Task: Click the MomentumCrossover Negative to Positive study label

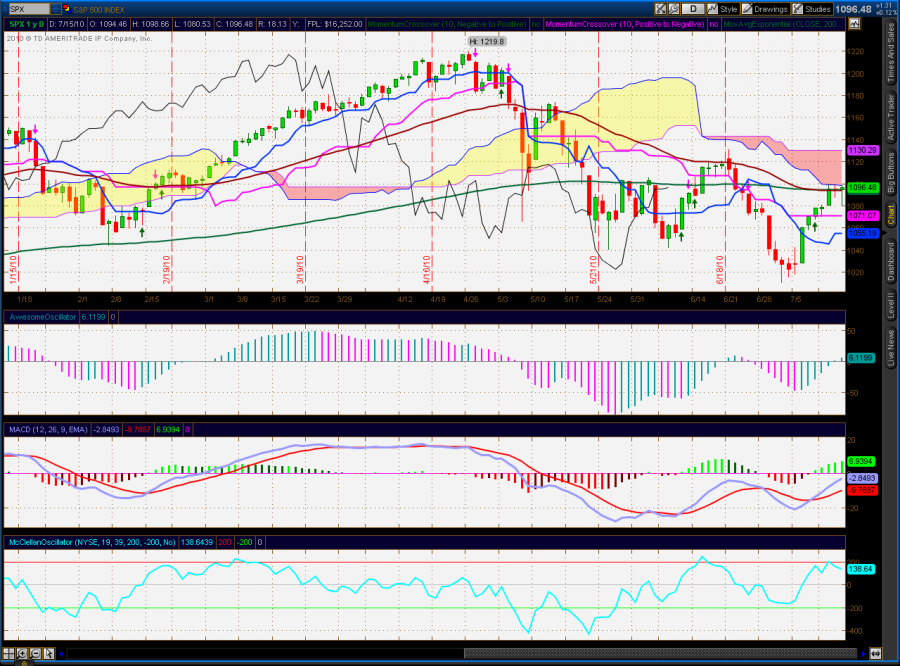Action: click(447, 24)
